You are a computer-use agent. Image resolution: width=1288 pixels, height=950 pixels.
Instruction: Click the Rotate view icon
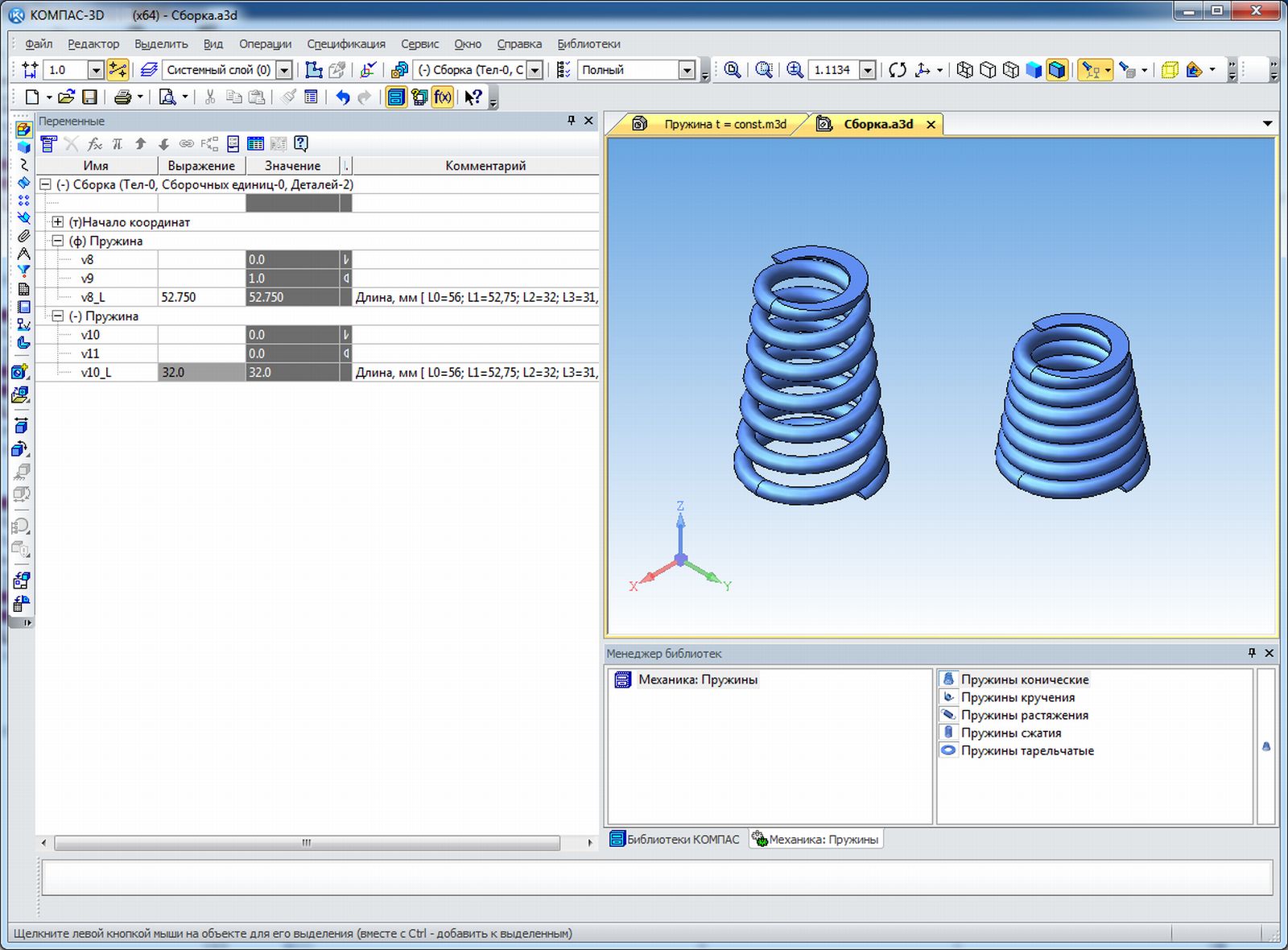(x=898, y=70)
